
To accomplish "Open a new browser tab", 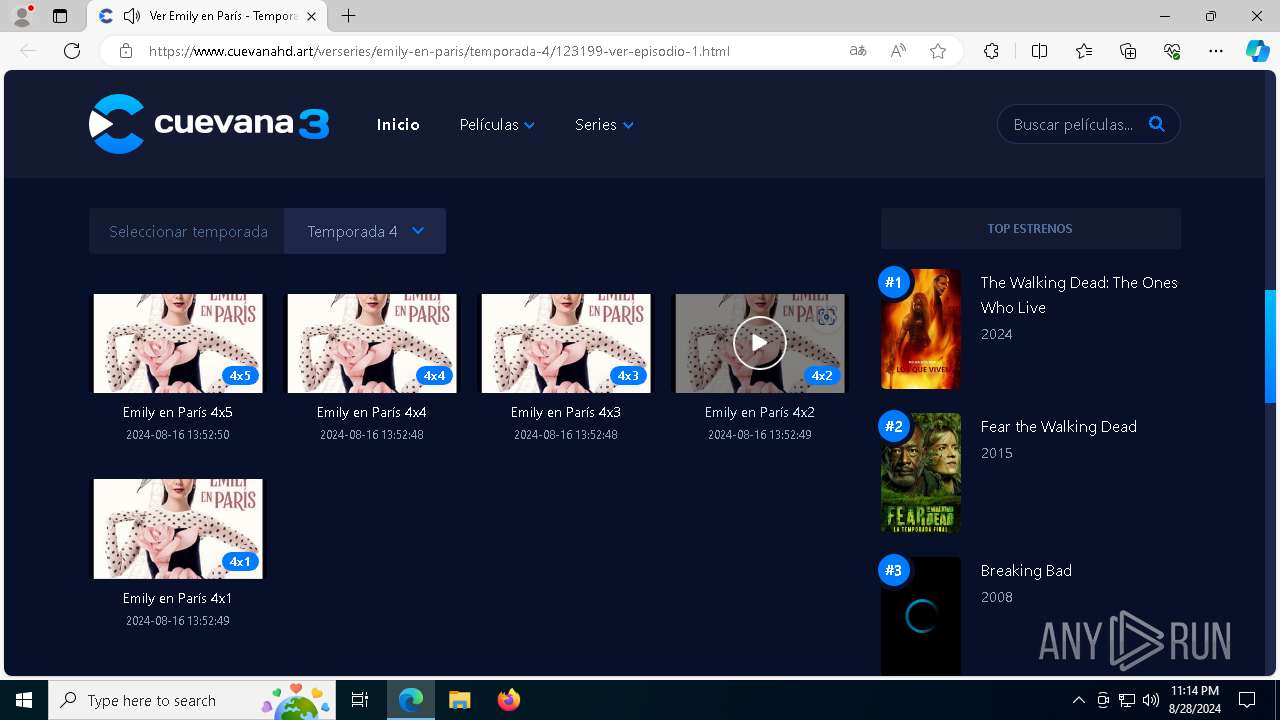I will coord(348,16).
